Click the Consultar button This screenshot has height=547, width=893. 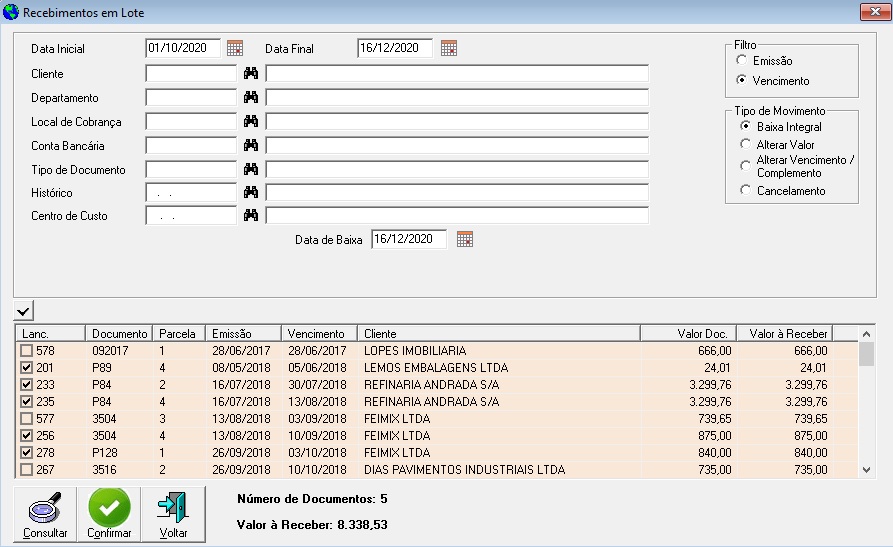45,514
